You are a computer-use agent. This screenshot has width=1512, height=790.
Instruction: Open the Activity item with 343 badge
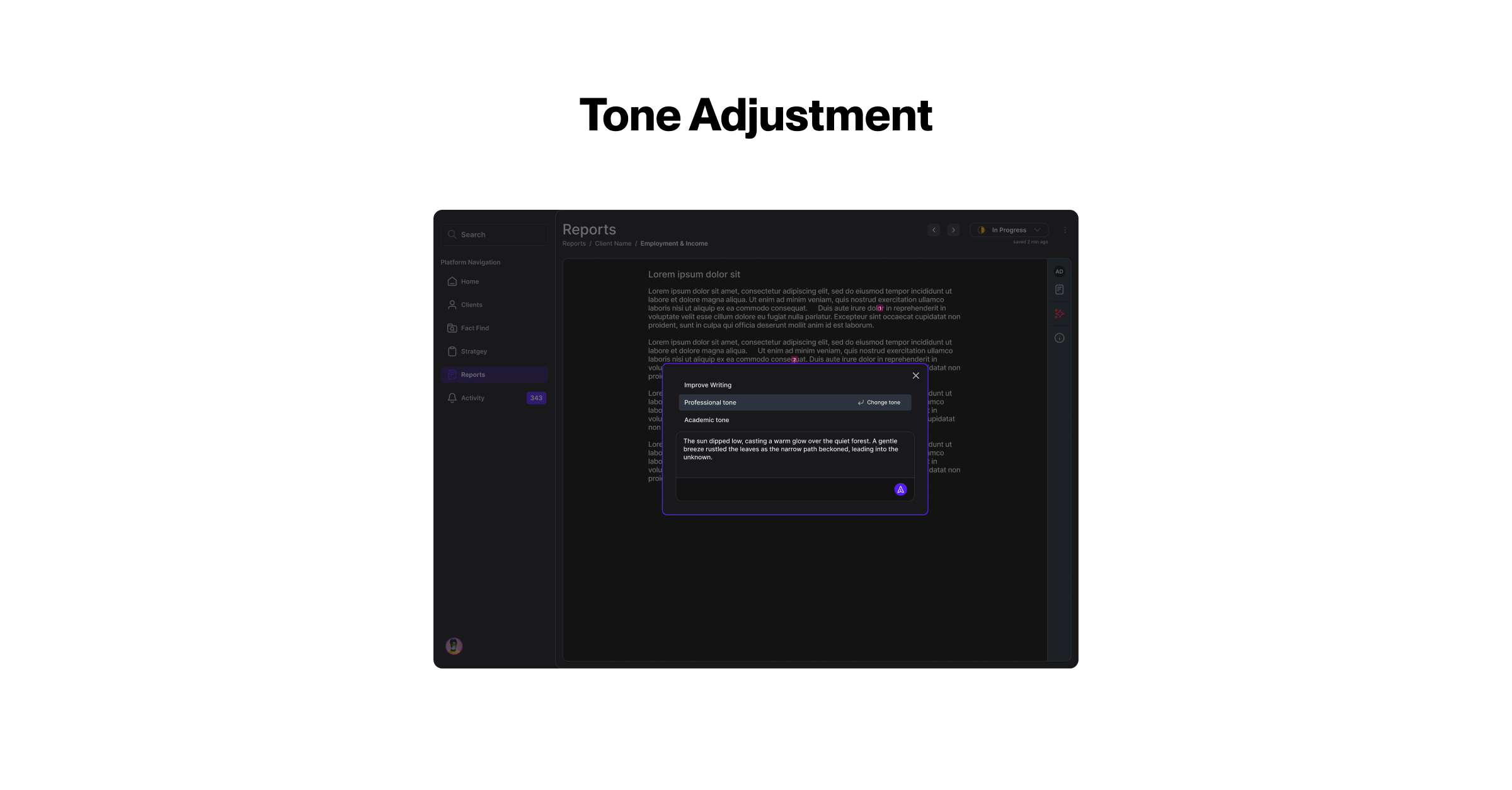pos(472,398)
